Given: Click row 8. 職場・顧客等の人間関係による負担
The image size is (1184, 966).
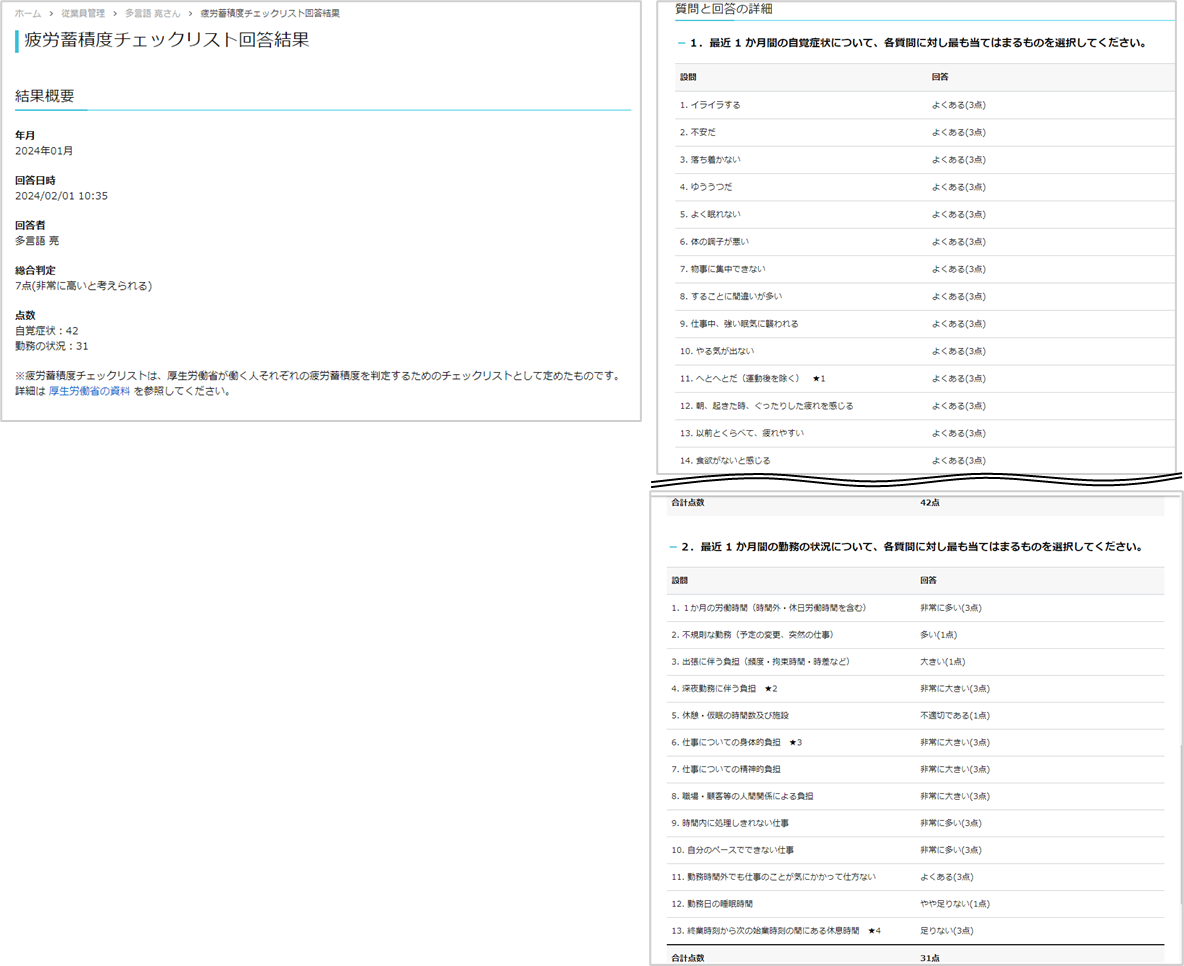Looking at the screenshot, I should [x=915, y=796].
